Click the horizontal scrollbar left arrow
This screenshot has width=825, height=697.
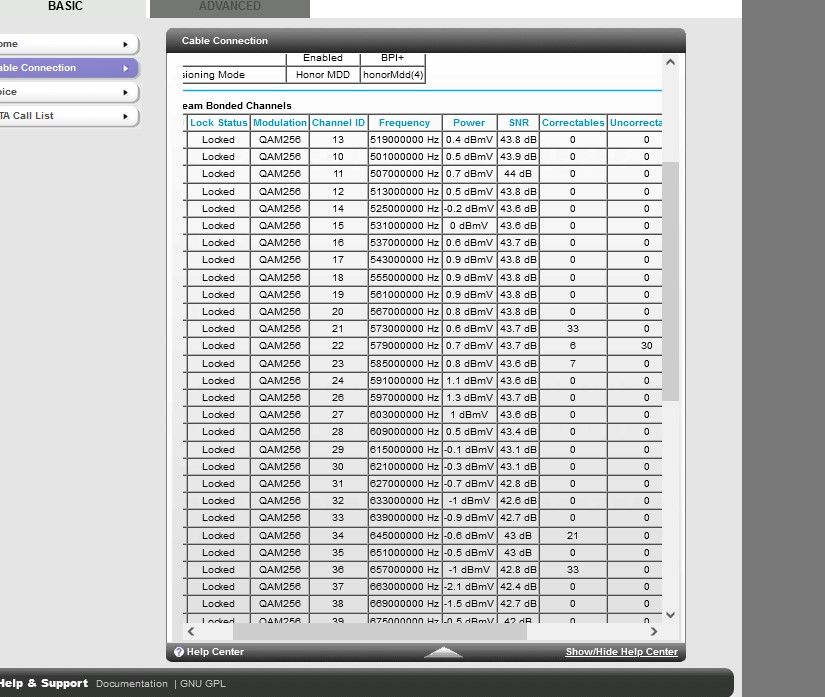point(191,632)
